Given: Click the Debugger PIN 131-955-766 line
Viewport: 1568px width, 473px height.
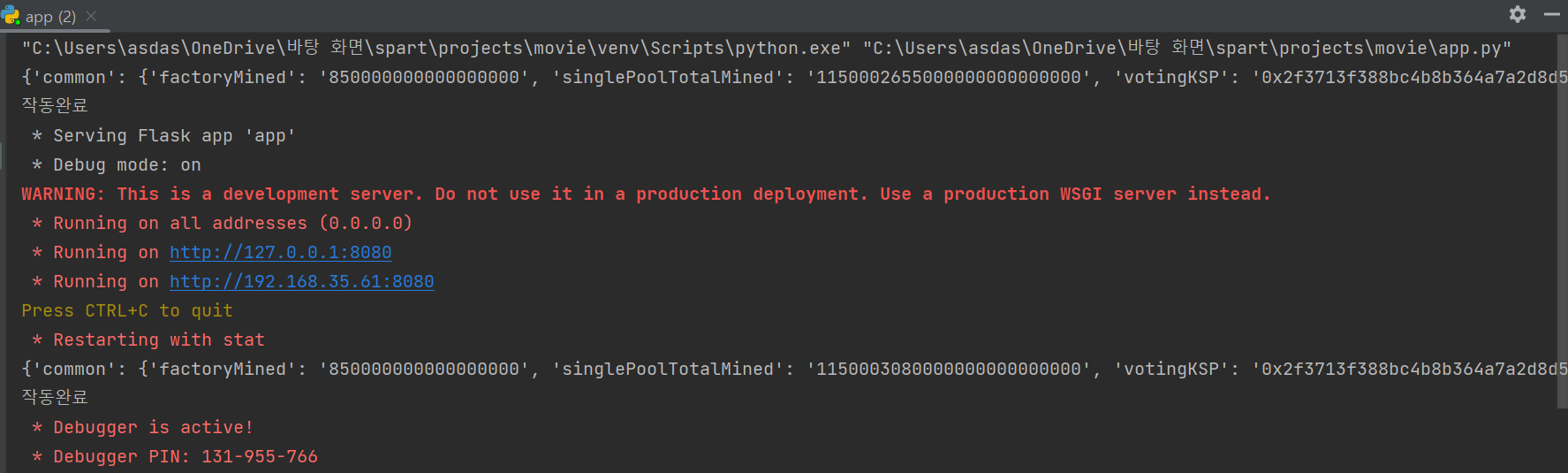Looking at the screenshot, I should click(x=175, y=456).
